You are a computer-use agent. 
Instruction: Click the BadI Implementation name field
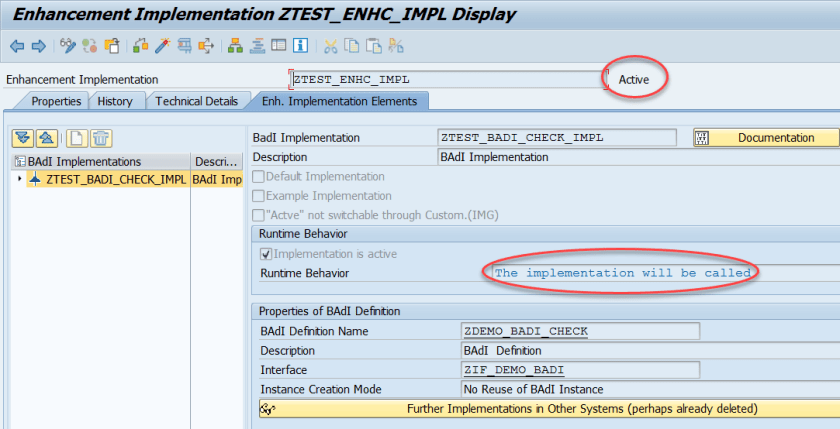[557, 137]
